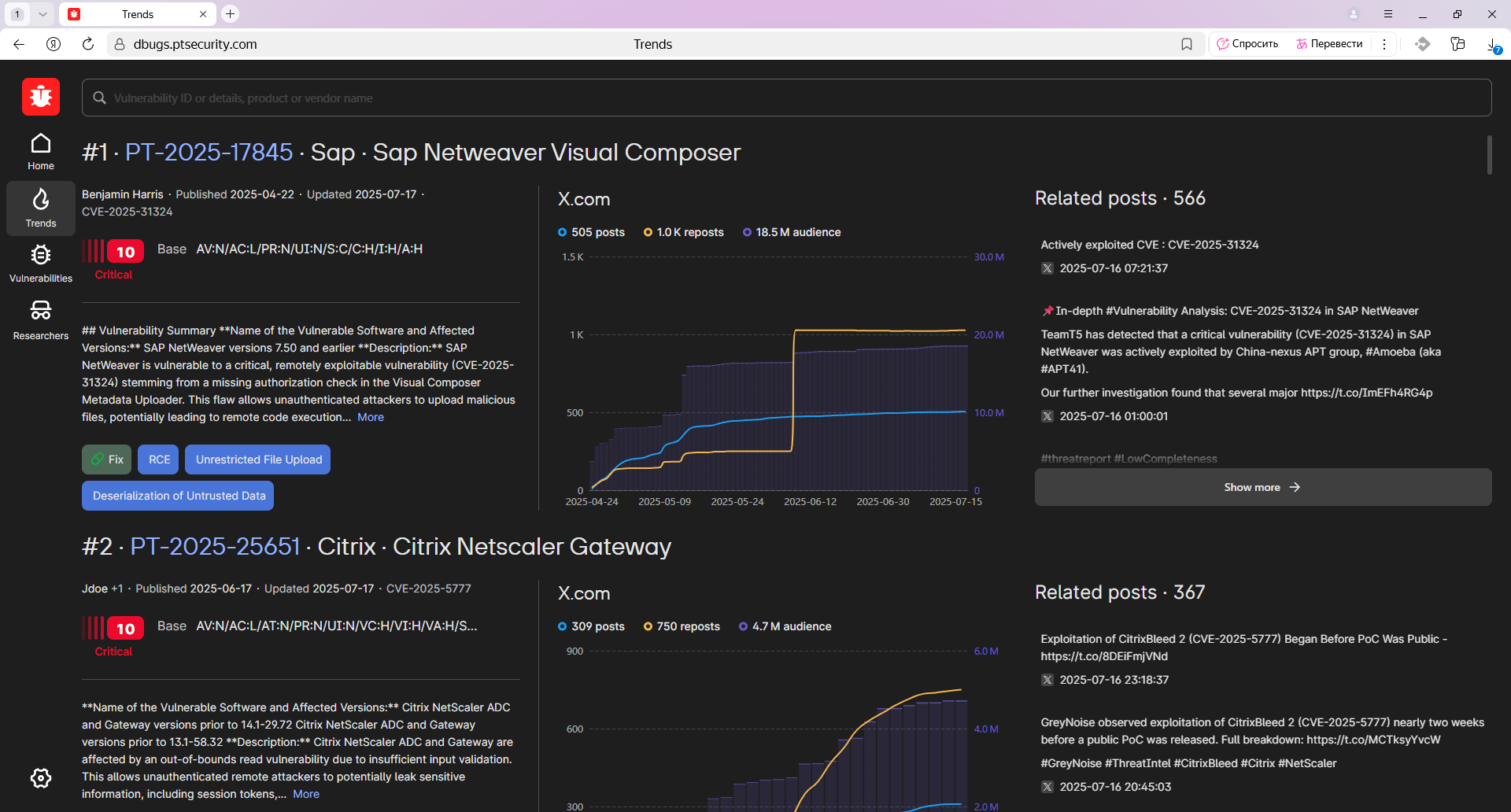Viewport: 1511px width, 812px height.
Task: Close the Trends browser tab
Action: [203, 14]
